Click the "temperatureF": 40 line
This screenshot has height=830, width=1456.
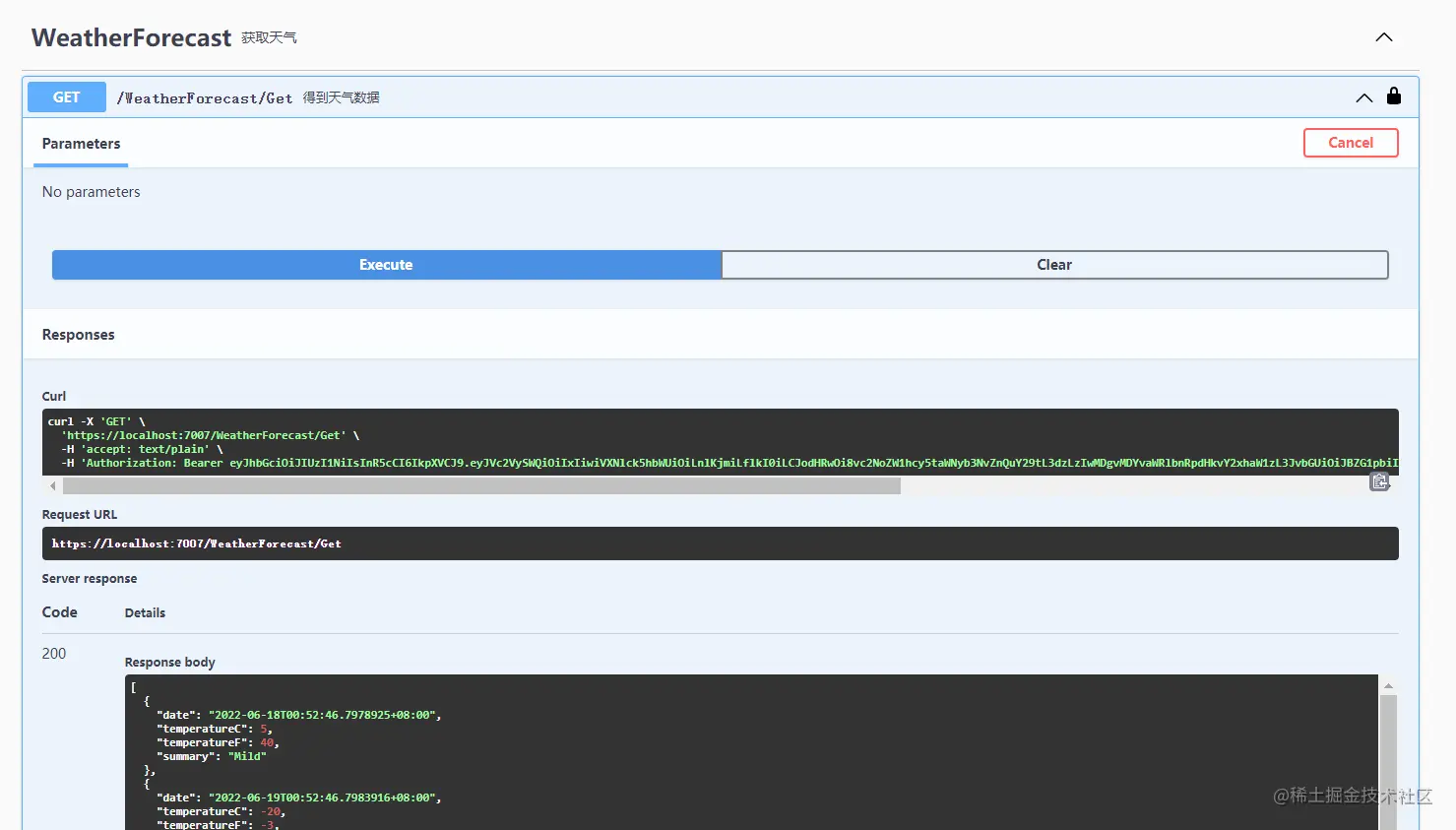click(x=218, y=742)
